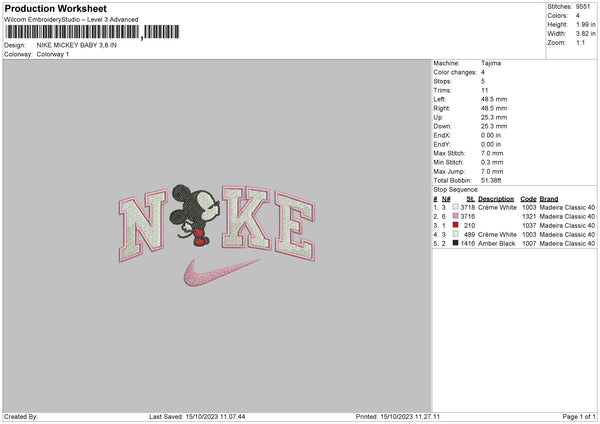Click thread code '1037'
The width and height of the screenshot is (600, 424).
click(x=529, y=225)
